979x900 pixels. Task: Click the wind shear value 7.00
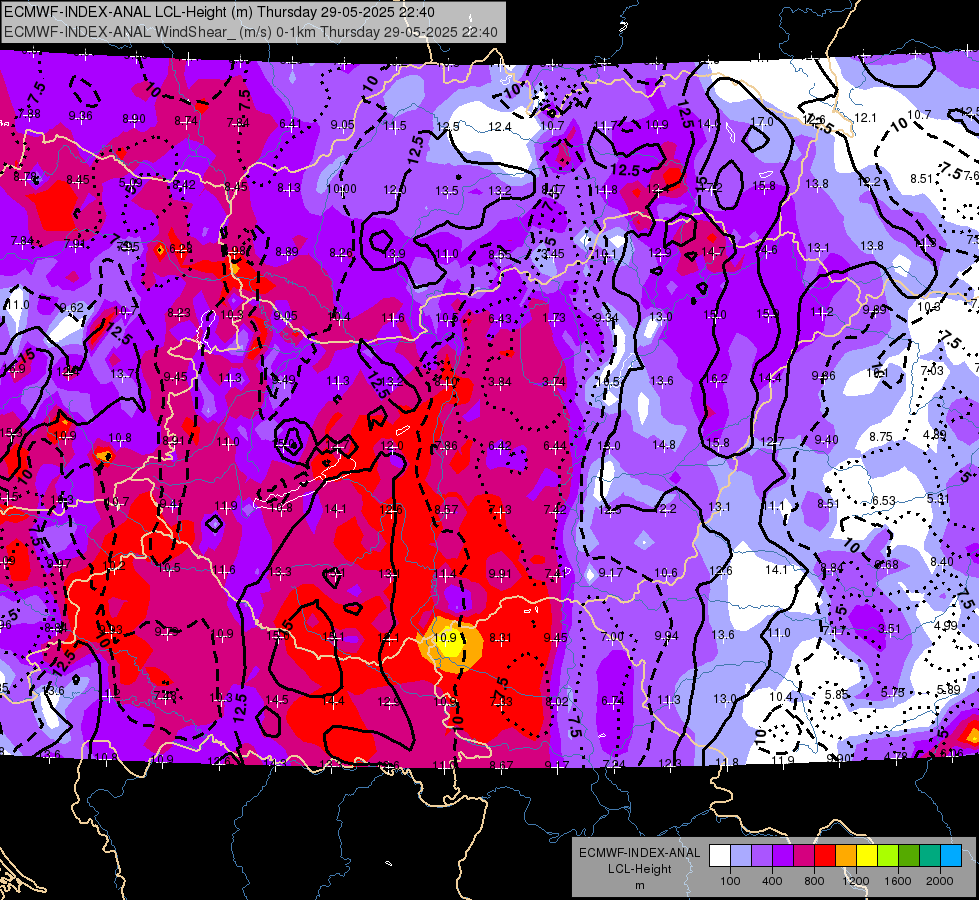(612, 636)
